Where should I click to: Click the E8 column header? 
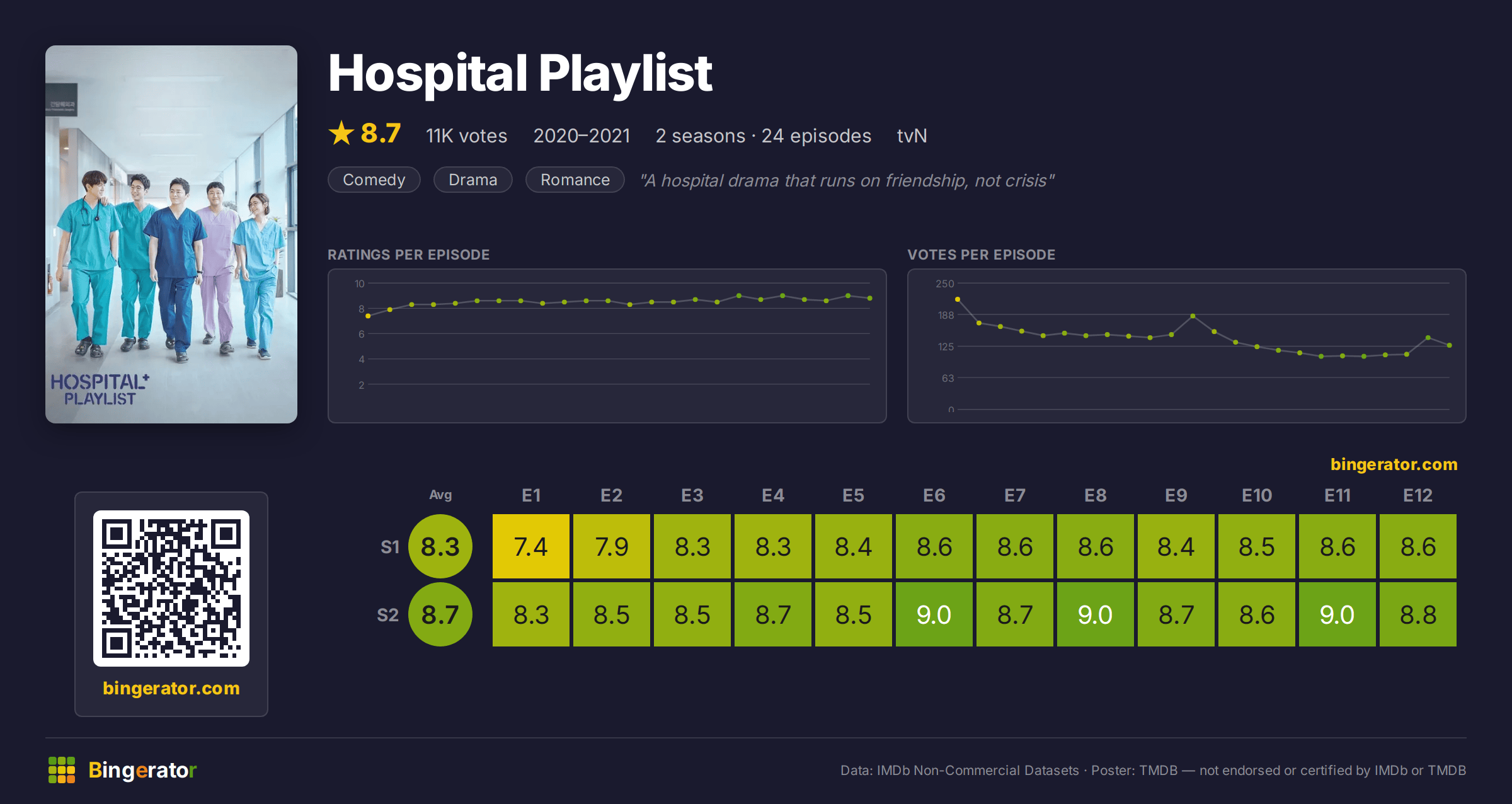tap(1096, 495)
